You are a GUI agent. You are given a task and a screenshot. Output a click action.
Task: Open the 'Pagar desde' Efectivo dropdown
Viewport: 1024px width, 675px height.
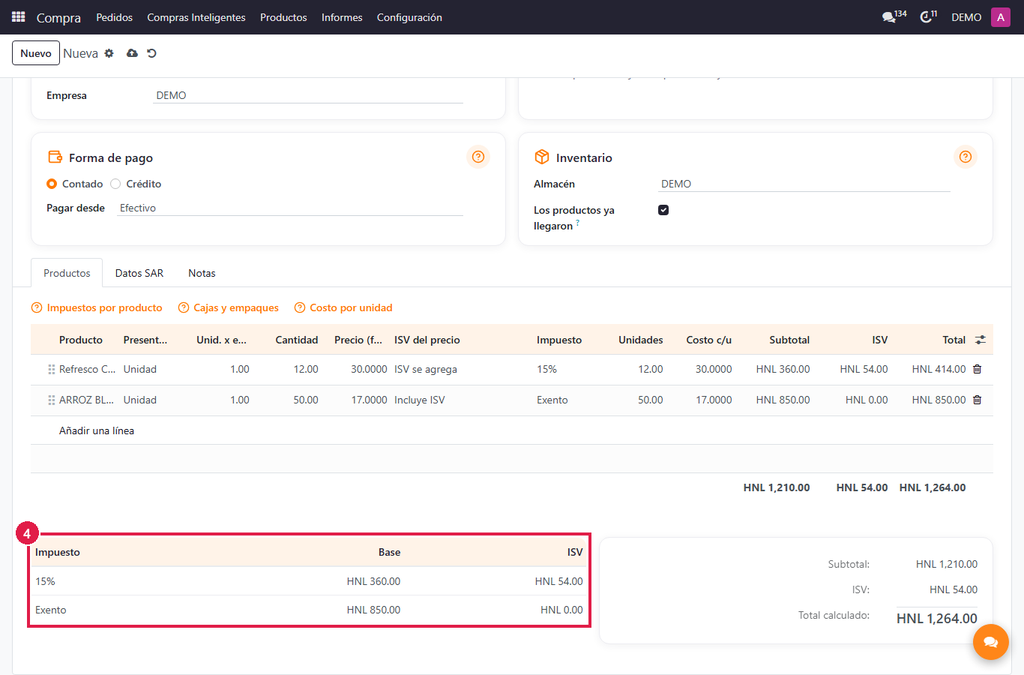[x=290, y=208]
